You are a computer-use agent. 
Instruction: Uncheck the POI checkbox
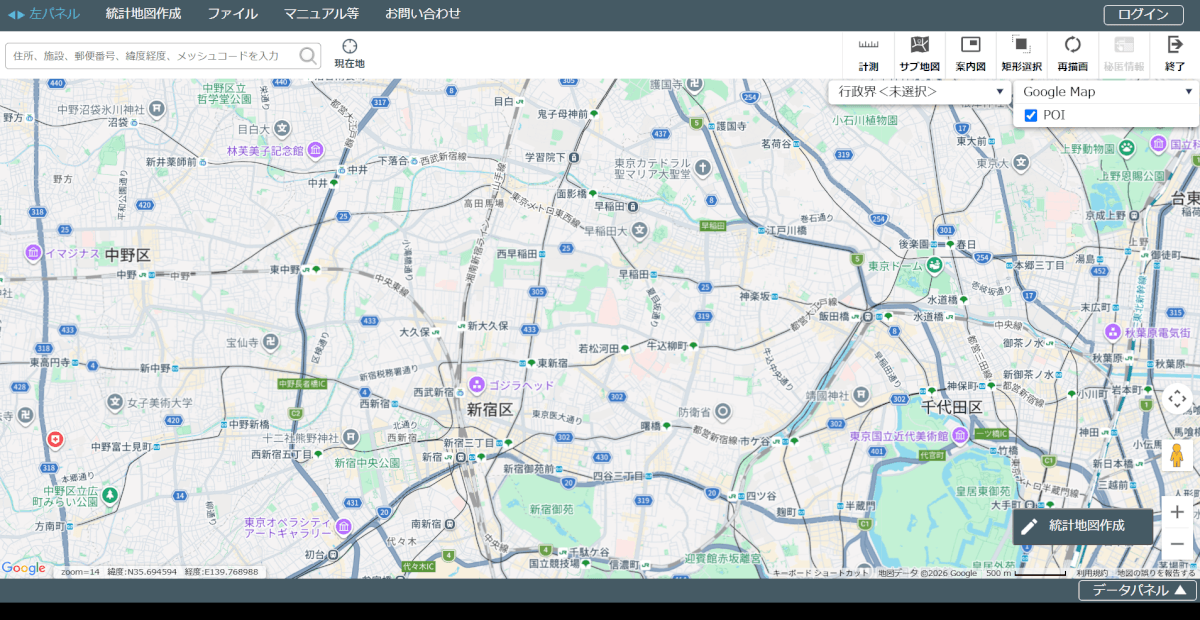[x=1031, y=115]
